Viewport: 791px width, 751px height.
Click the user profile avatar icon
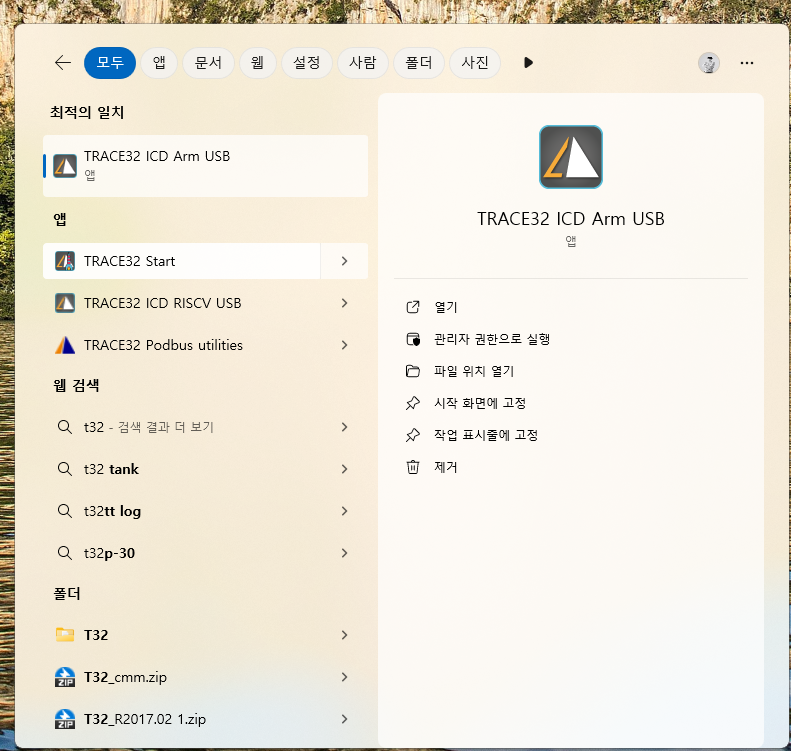pyautogui.click(x=708, y=63)
